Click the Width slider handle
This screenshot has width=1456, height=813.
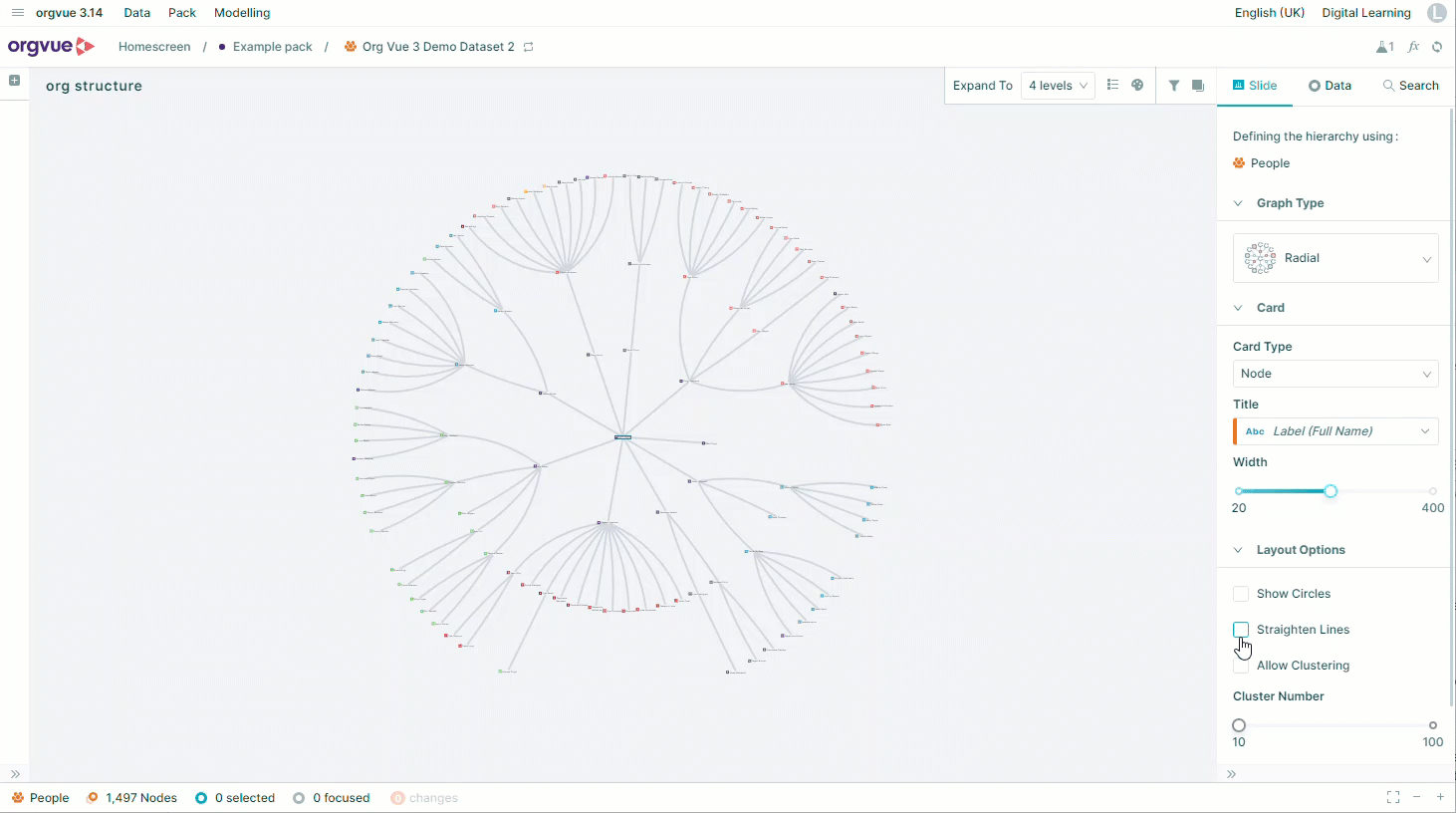[1331, 491]
